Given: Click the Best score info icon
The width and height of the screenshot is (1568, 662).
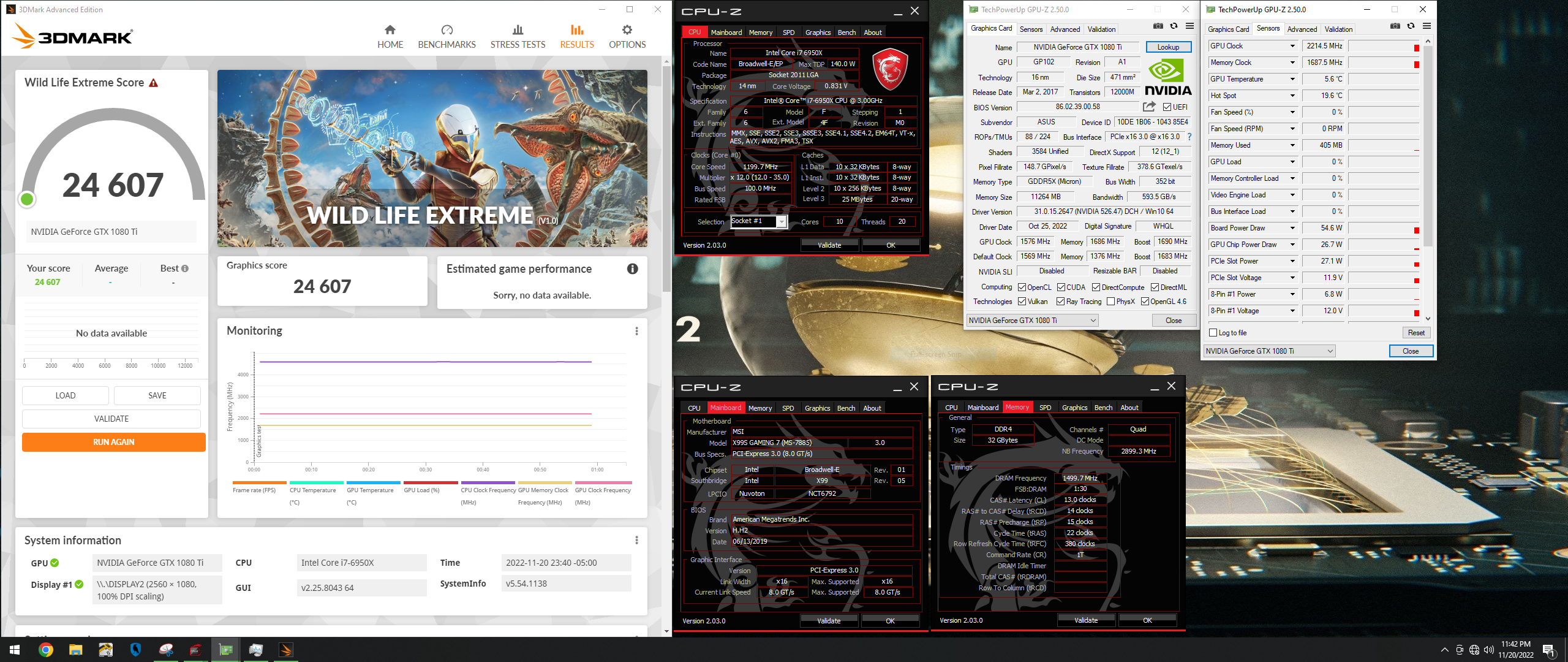Looking at the screenshot, I should (185, 268).
